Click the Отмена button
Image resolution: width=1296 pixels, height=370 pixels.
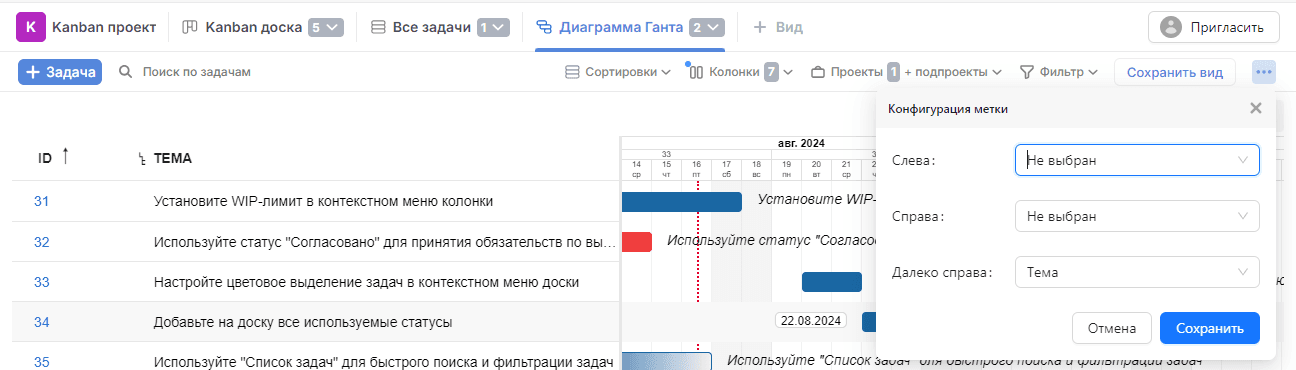point(1111,328)
